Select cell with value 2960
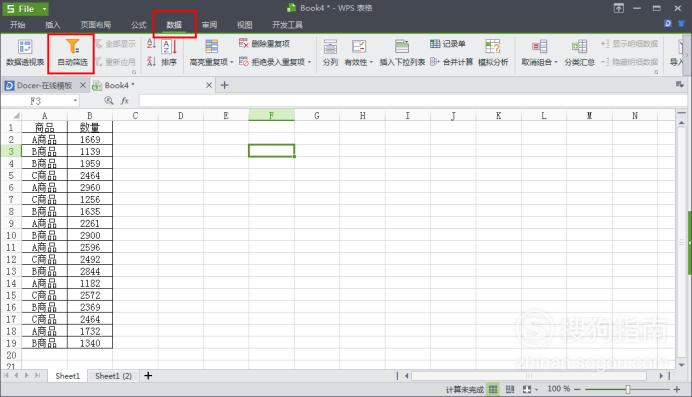 pos(90,187)
